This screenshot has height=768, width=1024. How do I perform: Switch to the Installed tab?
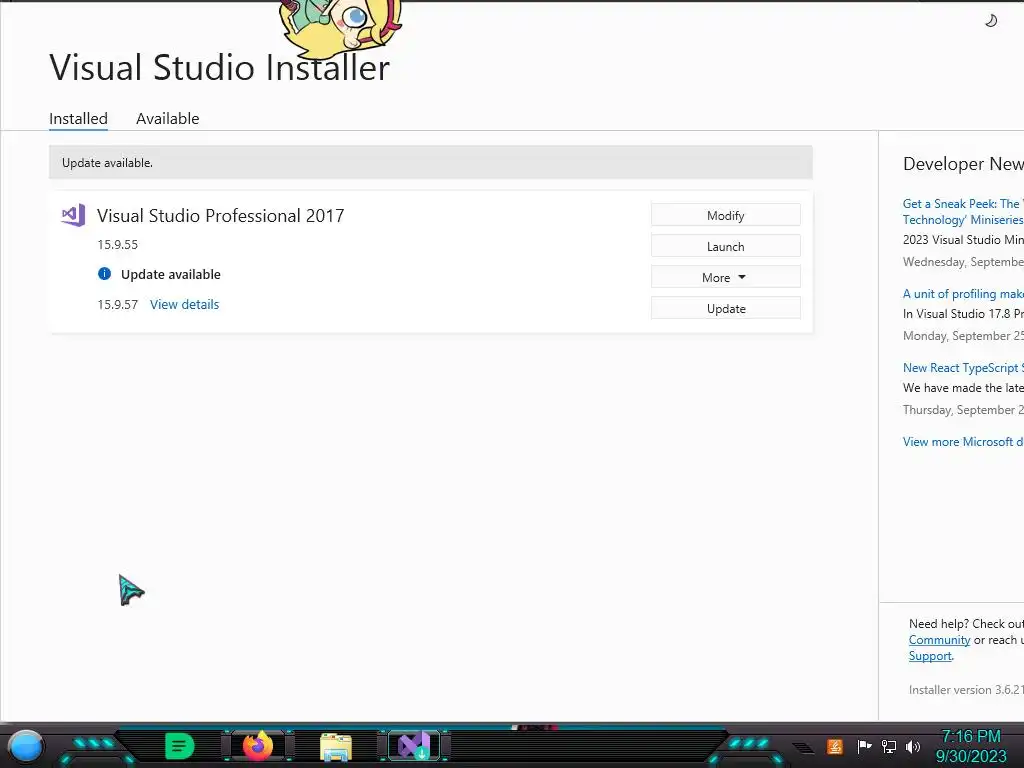click(78, 118)
